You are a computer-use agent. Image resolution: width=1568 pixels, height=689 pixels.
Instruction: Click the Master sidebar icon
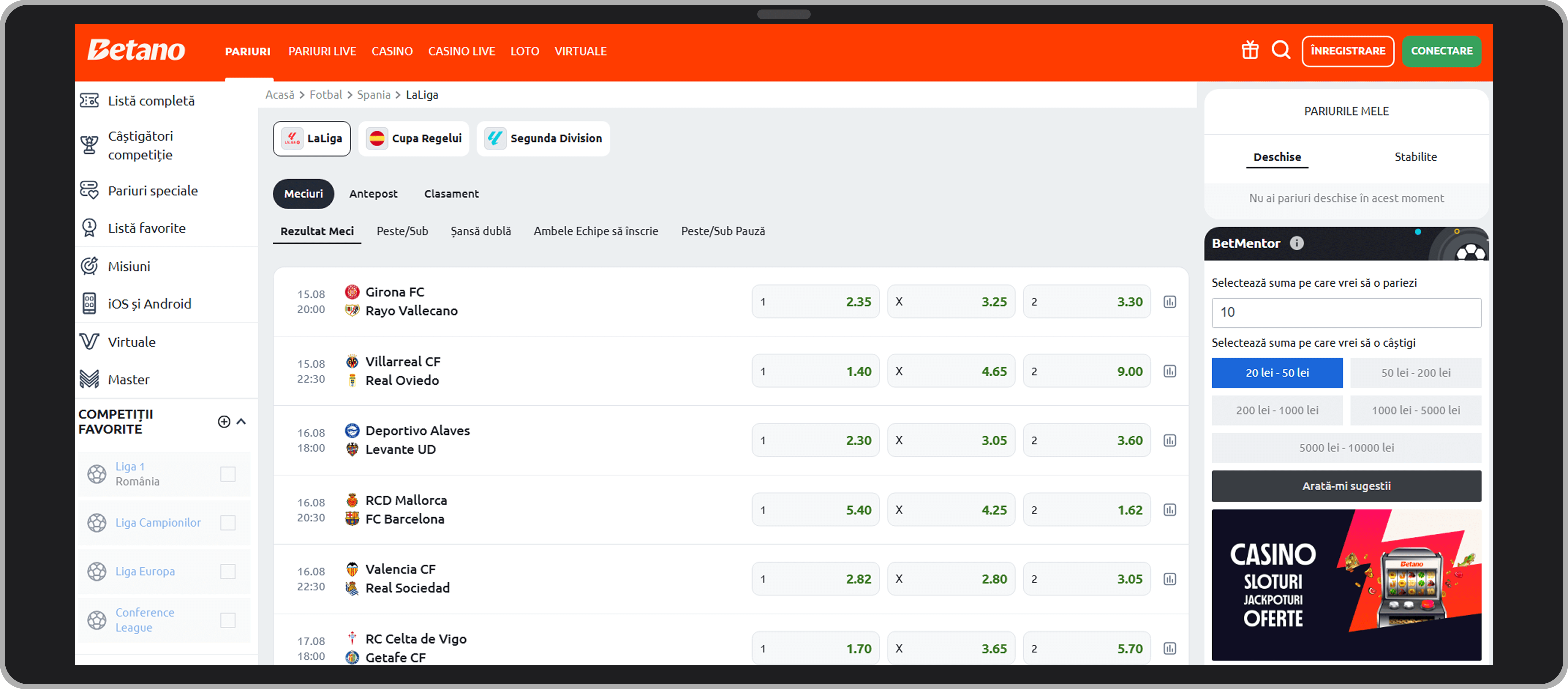pos(89,379)
